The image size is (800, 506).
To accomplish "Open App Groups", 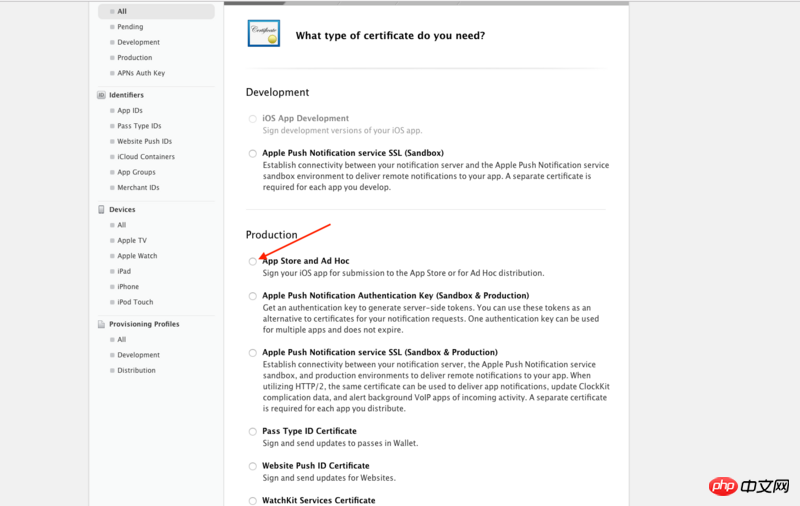I will click(x=136, y=172).
